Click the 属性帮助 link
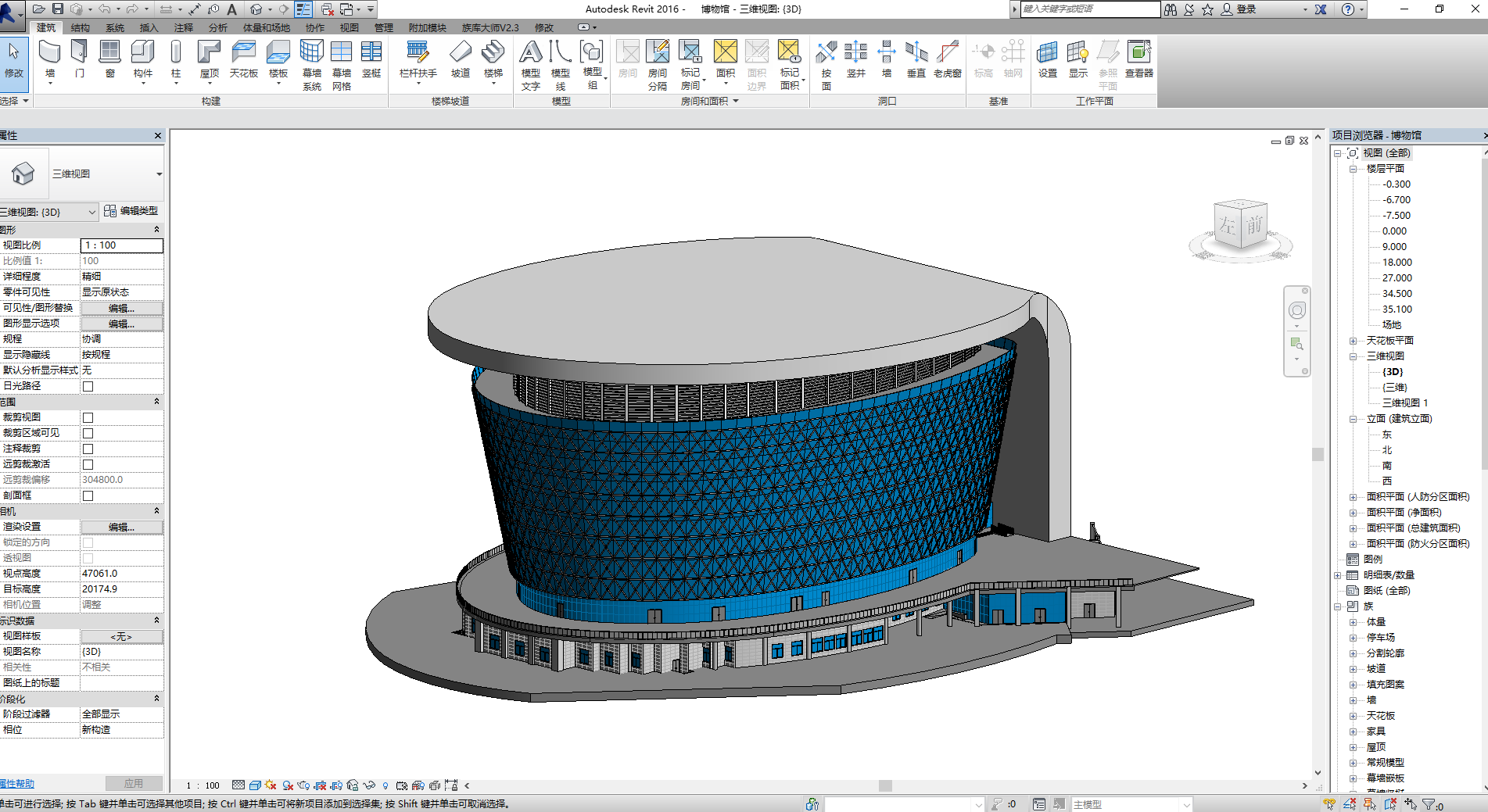 (17, 783)
